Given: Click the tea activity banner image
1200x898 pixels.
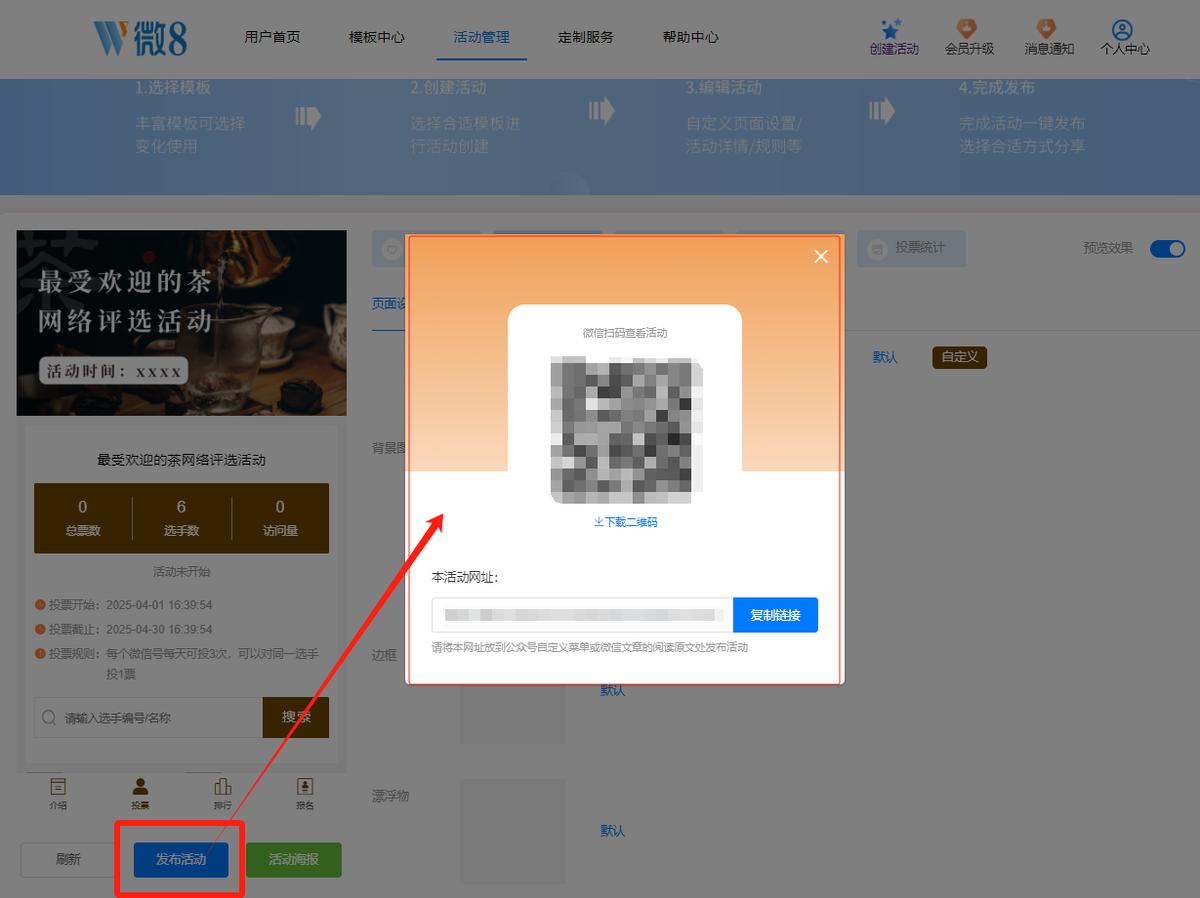Looking at the screenshot, I should tap(182, 323).
